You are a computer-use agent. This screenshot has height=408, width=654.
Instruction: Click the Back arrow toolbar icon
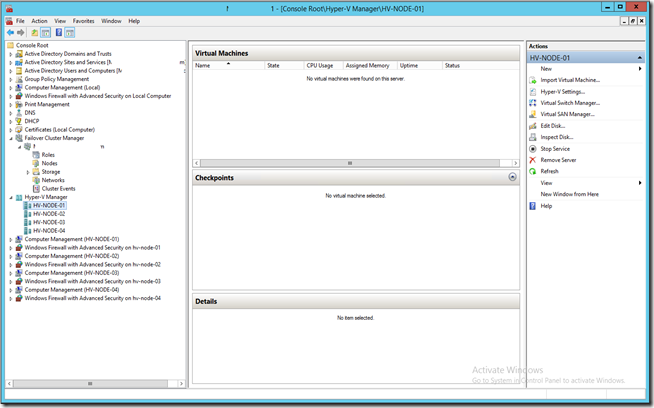pos(10,33)
